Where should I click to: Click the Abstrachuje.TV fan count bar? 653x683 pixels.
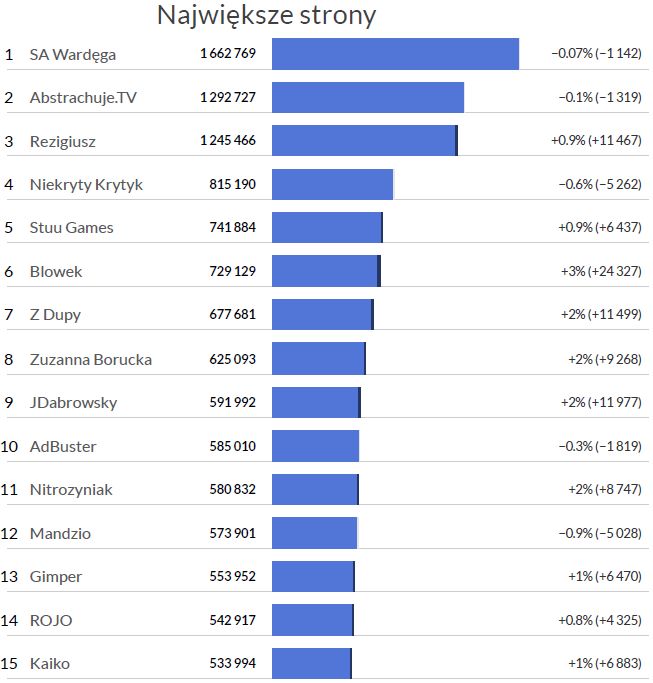pos(368,97)
